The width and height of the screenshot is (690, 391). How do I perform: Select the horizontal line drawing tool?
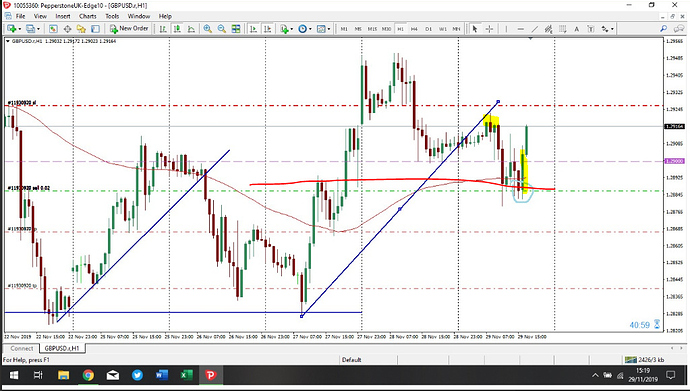click(x=521, y=29)
